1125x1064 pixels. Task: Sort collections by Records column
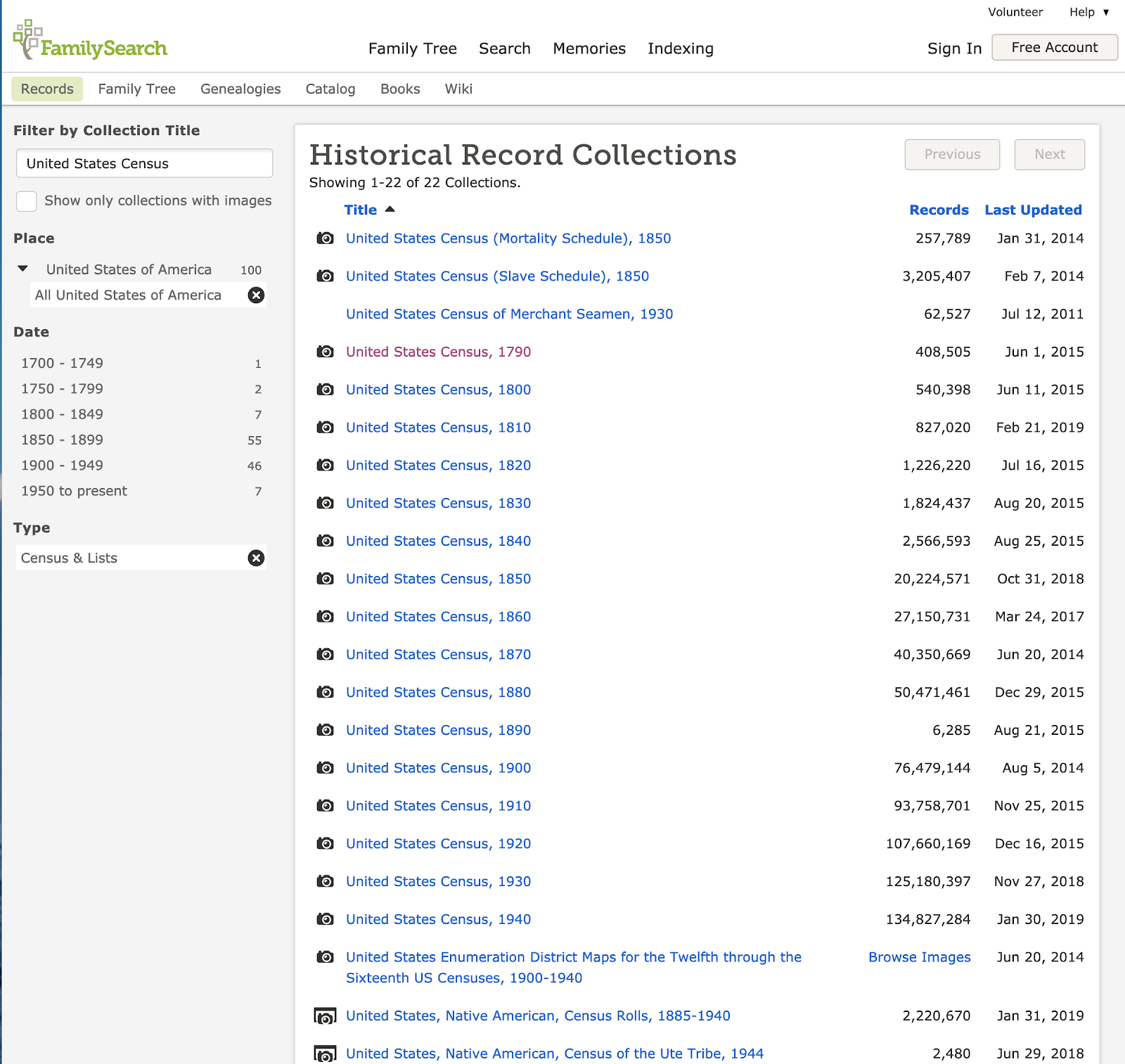[x=939, y=210]
